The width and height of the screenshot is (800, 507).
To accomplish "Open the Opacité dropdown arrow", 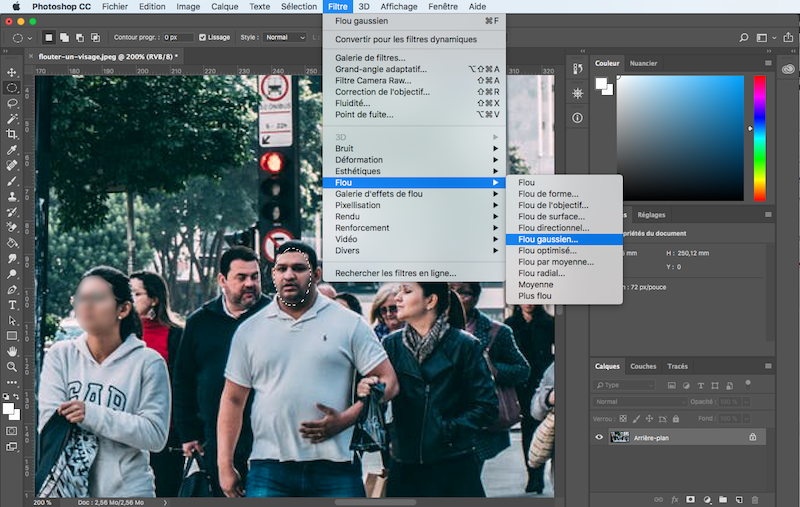I will [x=746, y=402].
